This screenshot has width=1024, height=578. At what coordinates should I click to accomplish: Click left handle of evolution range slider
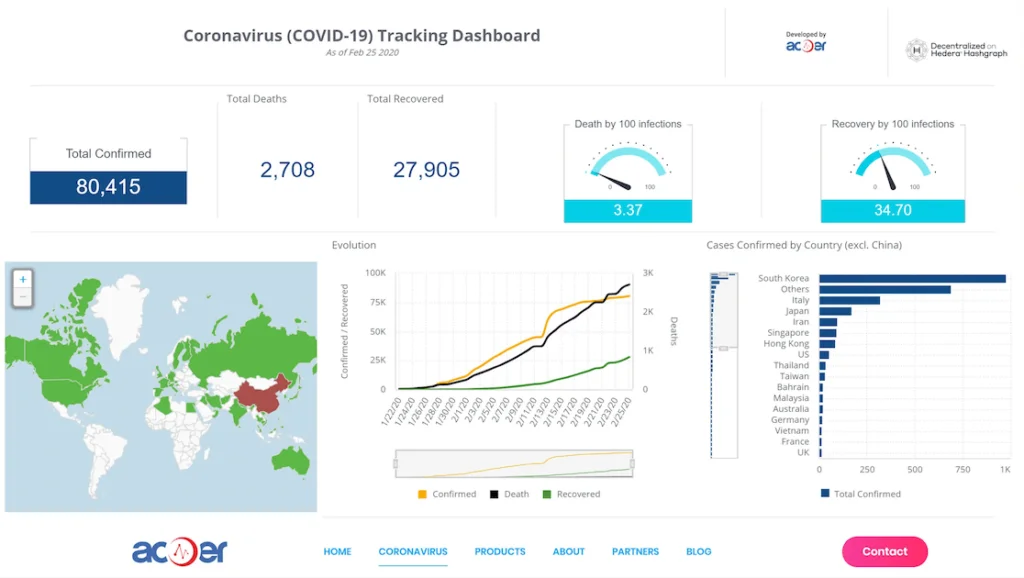[396, 463]
